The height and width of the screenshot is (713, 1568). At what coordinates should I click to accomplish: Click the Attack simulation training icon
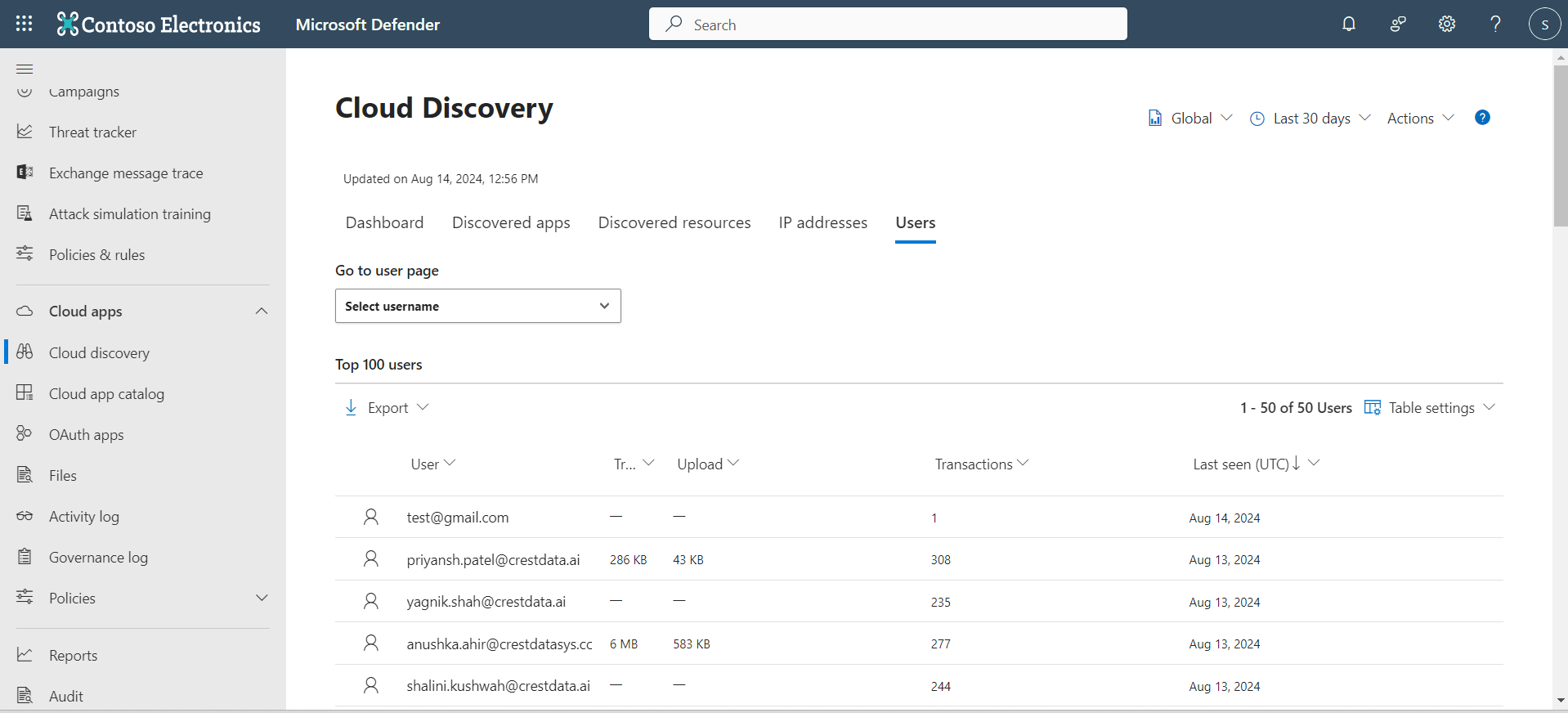tap(25, 213)
